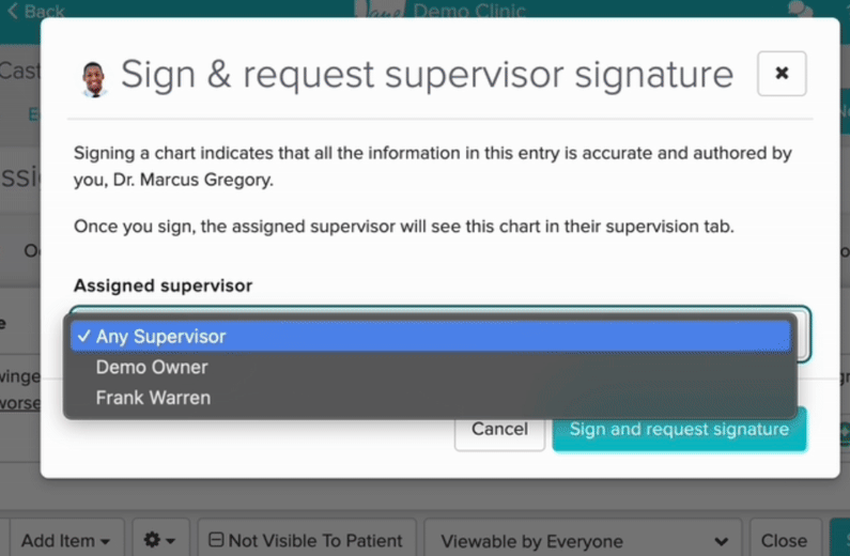Click the Demo Clinic title text
850x556 pixels.
[469, 11]
